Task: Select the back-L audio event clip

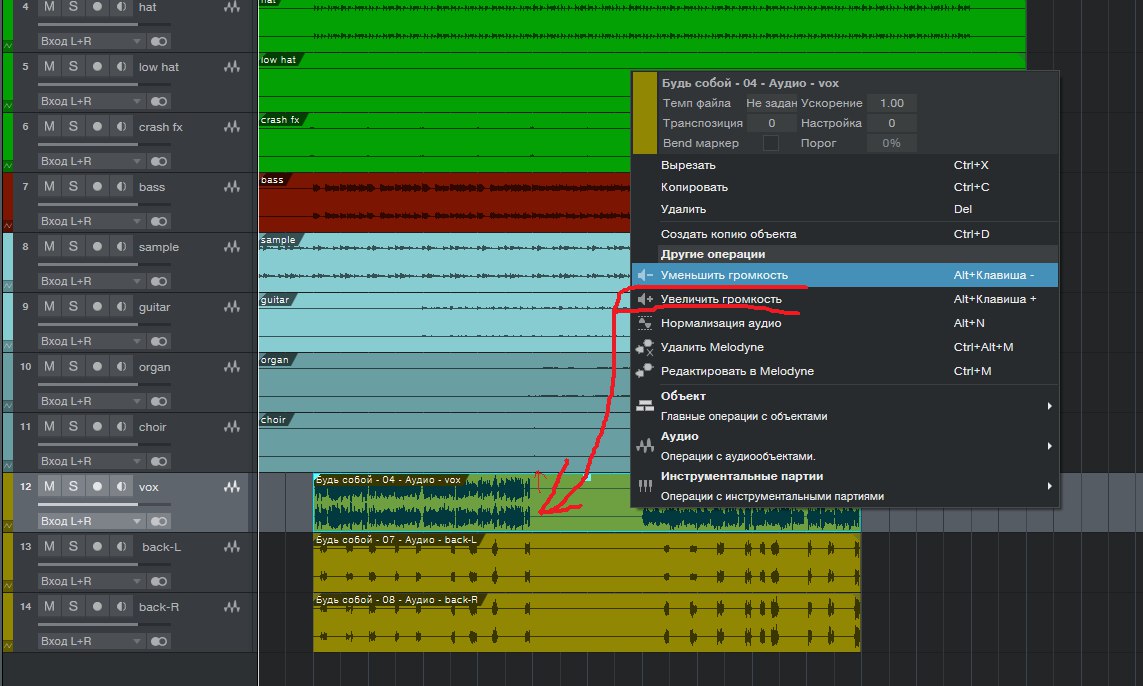Action: (587, 563)
